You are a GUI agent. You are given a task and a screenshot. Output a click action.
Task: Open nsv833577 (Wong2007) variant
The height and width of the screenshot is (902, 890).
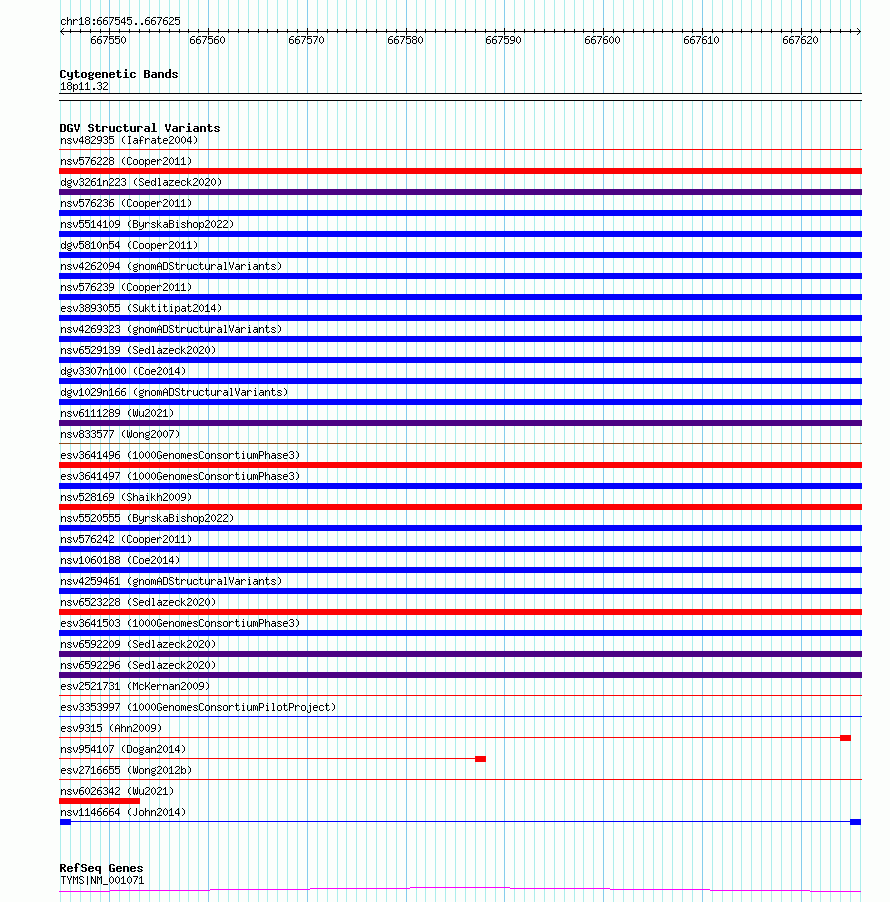pos(120,434)
